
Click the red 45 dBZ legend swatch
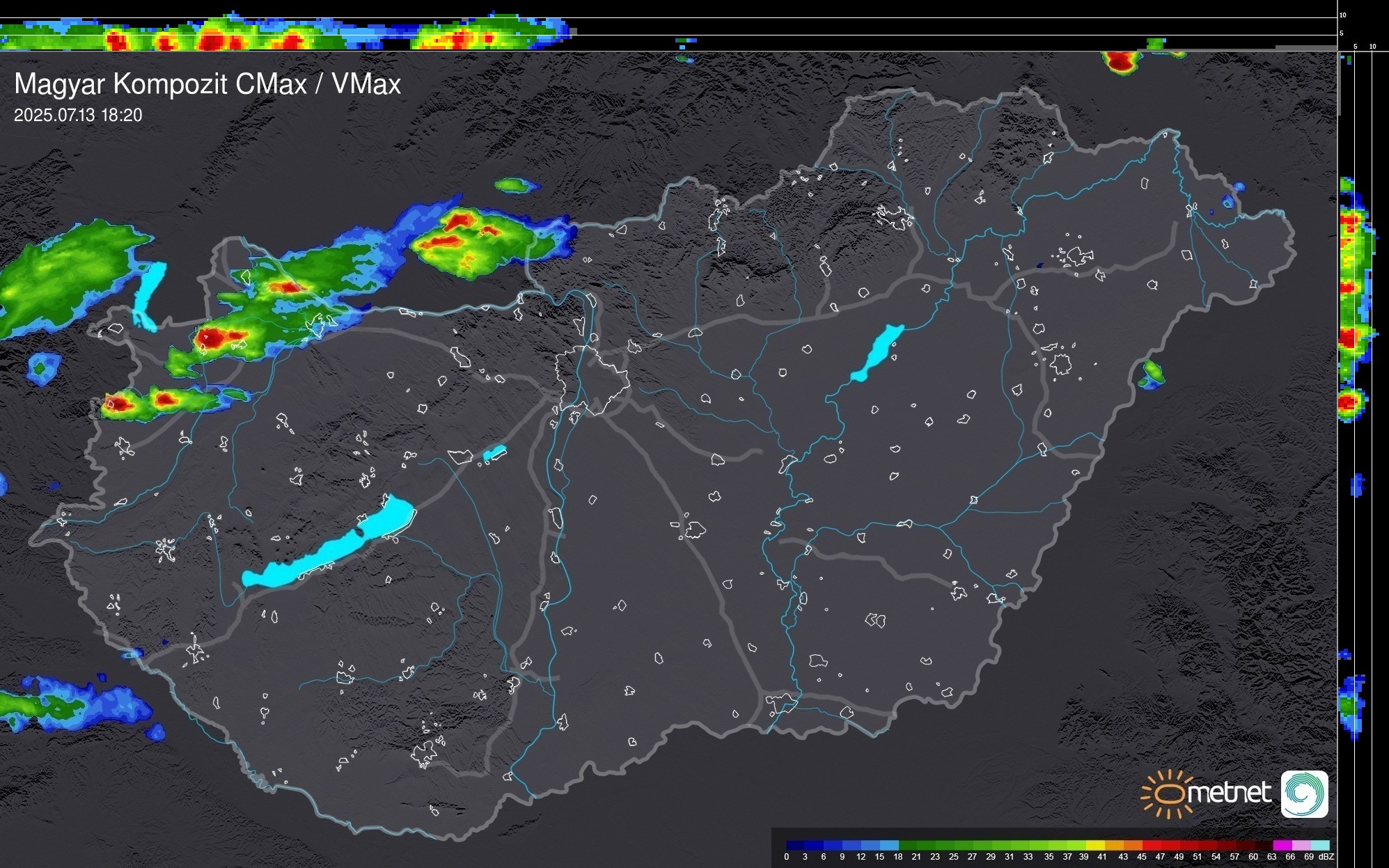[x=1150, y=845]
